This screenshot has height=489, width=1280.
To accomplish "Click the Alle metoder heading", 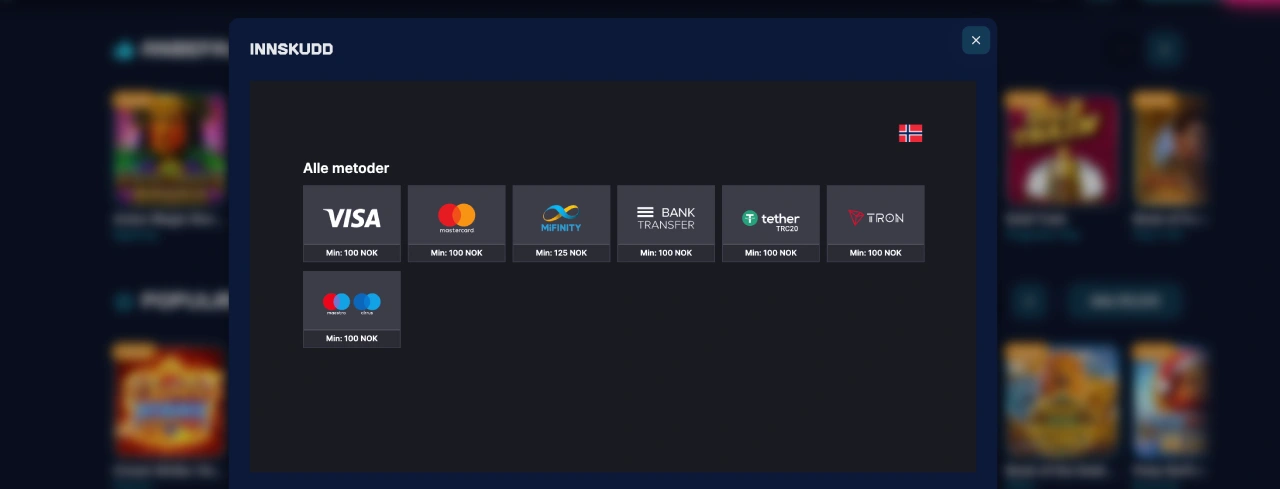I will tap(346, 168).
